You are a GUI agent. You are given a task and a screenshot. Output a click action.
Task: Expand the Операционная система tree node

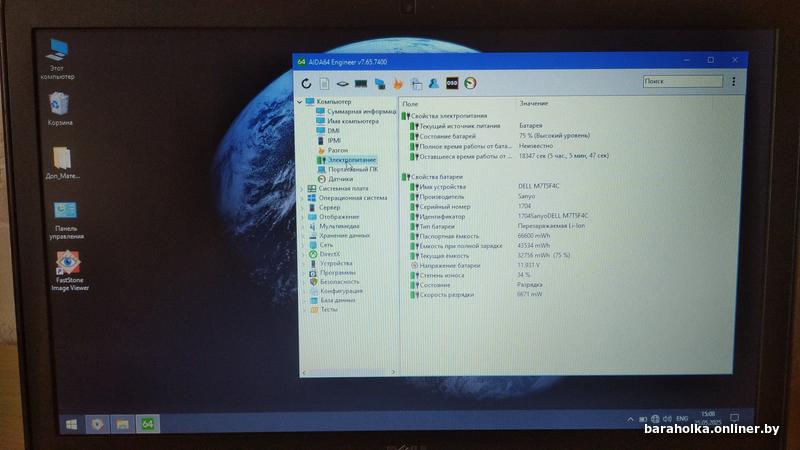(303, 198)
